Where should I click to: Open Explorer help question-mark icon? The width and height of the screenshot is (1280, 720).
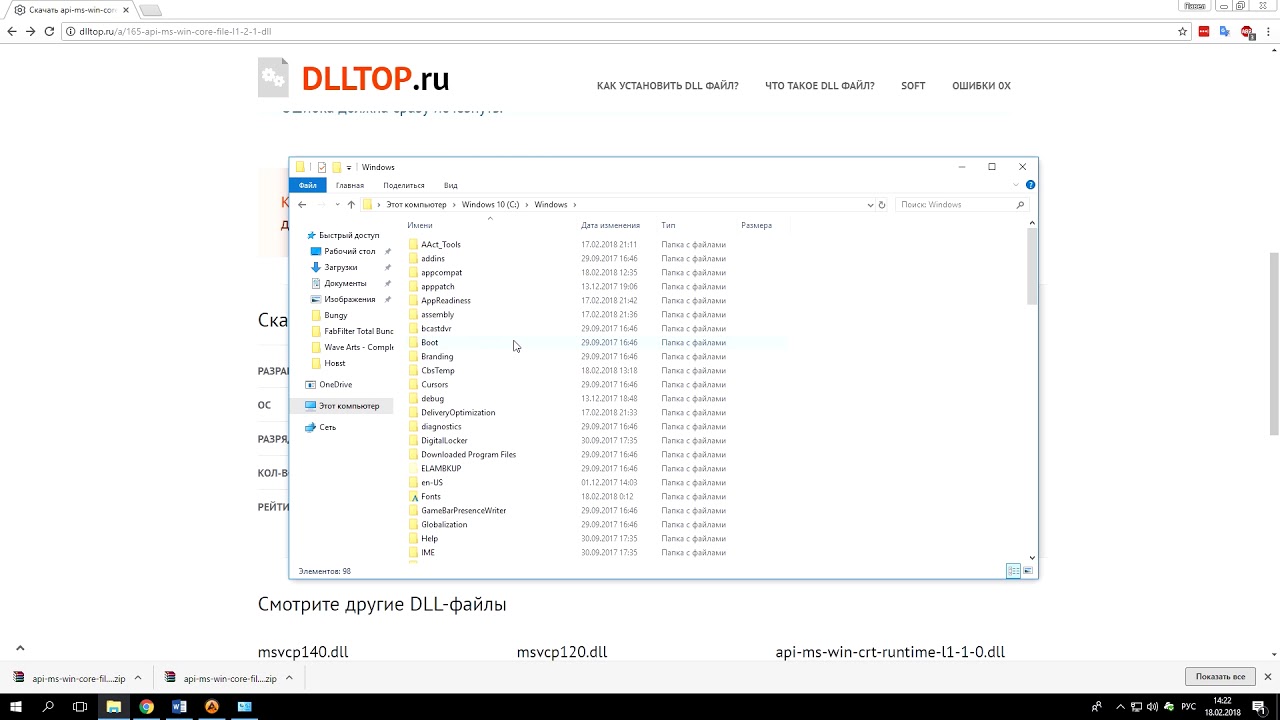coord(1030,185)
